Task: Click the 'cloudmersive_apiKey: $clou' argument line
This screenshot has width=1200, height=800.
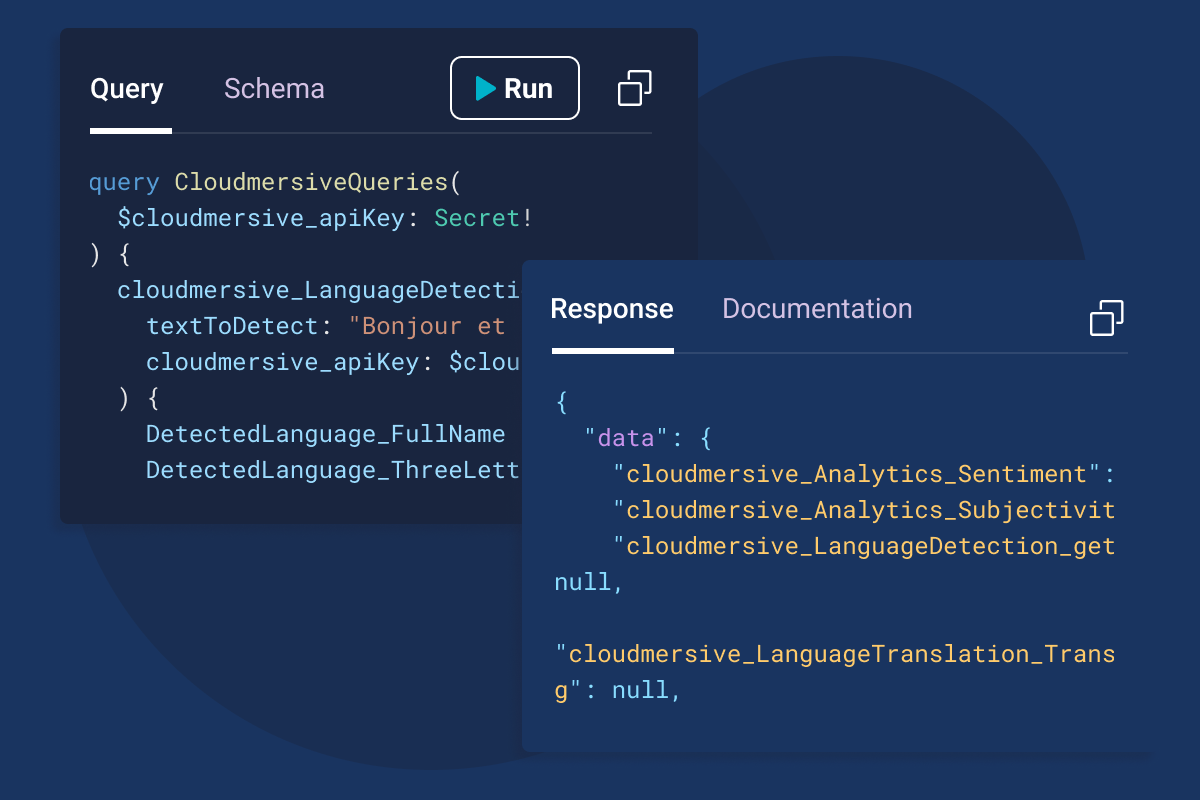Action: pyautogui.click(x=333, y=362)
